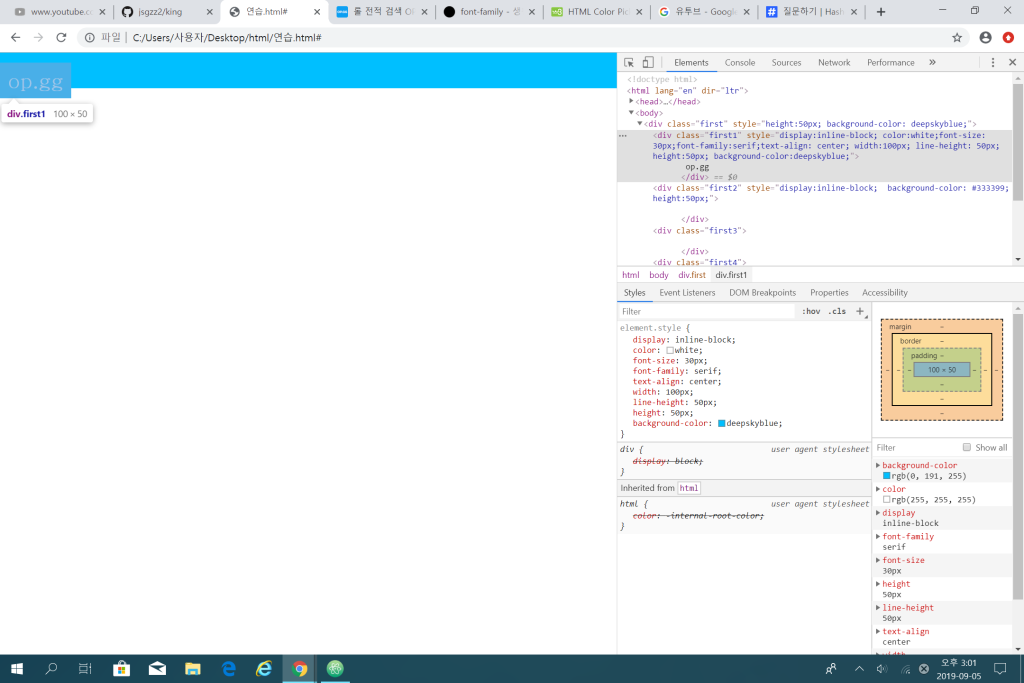Expand computed color property
This screenshot has height=683, width=1024.
click(x=878, y=489)
